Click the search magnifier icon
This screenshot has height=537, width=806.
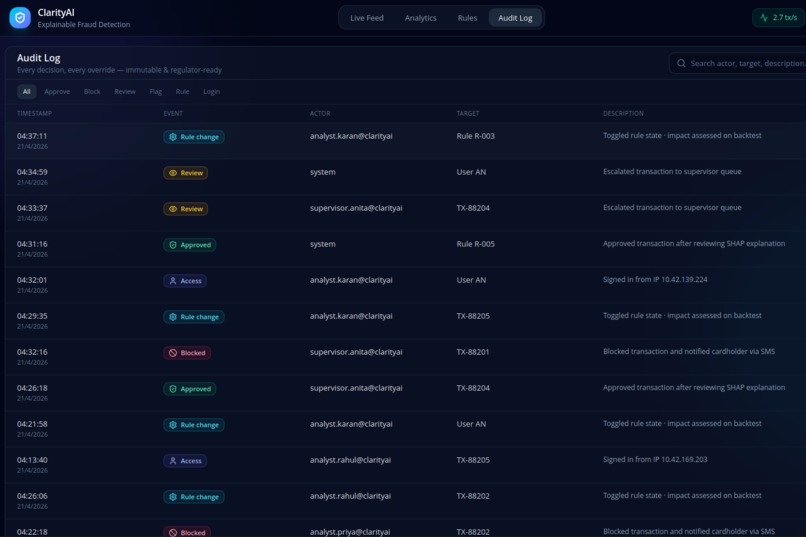(x=681, y=63)
